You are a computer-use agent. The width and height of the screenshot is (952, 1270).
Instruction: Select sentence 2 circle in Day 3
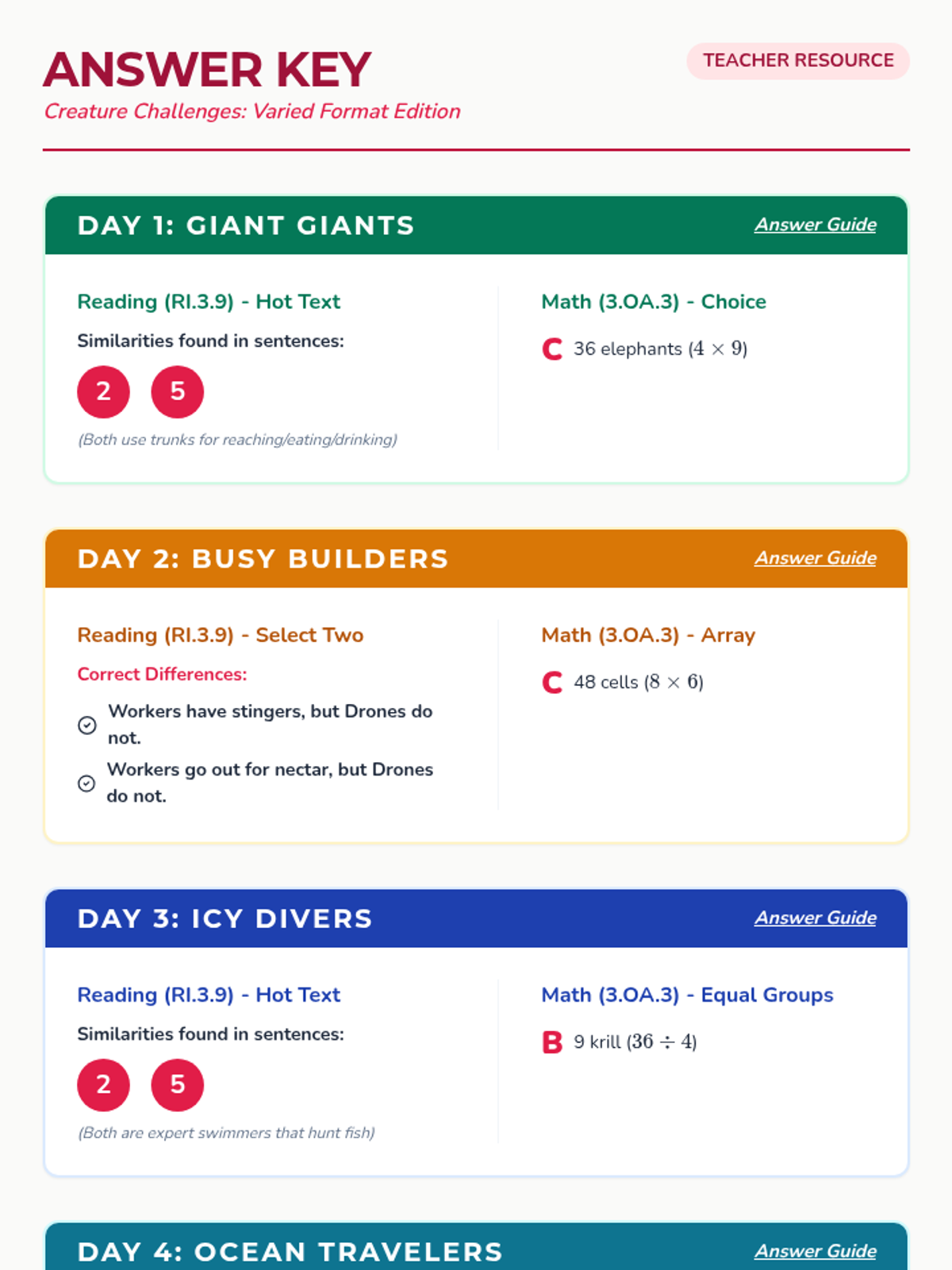click(103, 1084)
